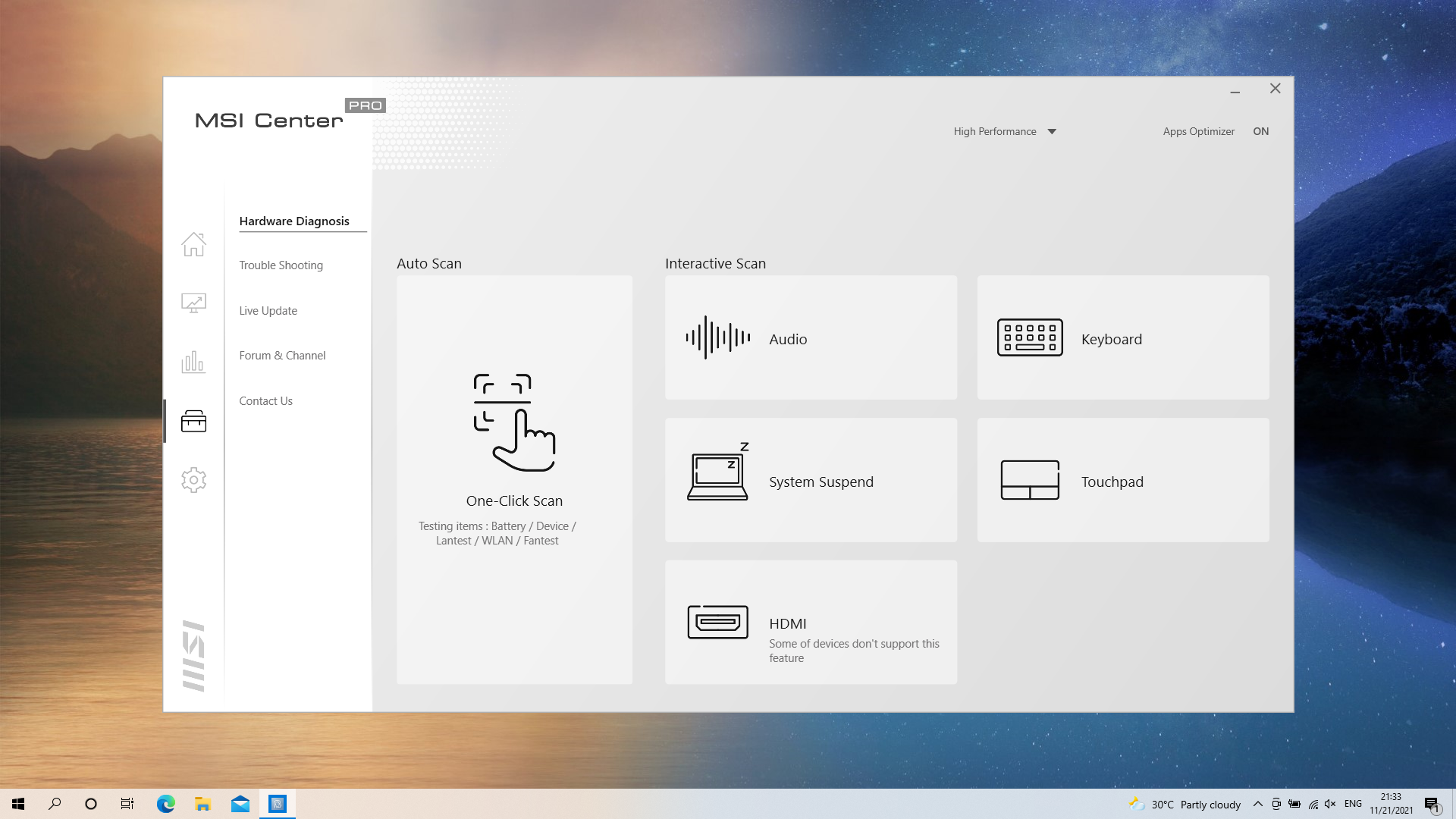Show hidden system tray icons

point(1258,804)
